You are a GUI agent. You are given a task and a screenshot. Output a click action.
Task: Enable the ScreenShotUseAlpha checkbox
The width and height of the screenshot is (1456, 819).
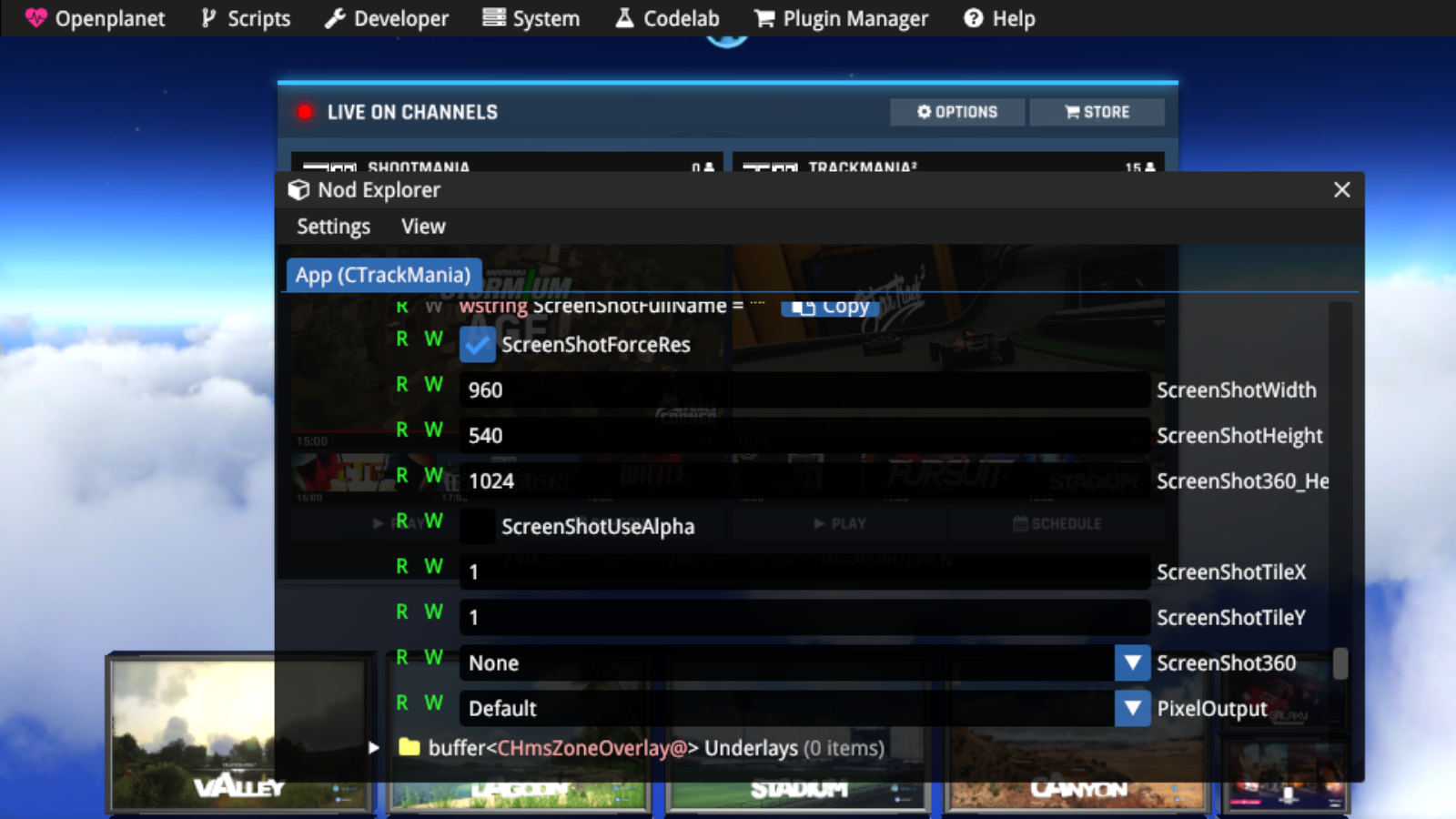[x=477, y=527]
